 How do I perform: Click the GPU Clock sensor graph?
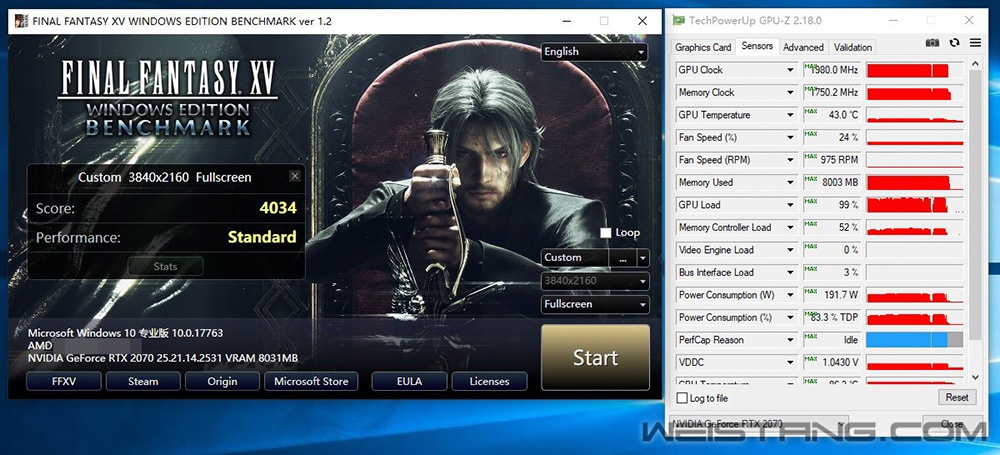click(x=915, y=70)
